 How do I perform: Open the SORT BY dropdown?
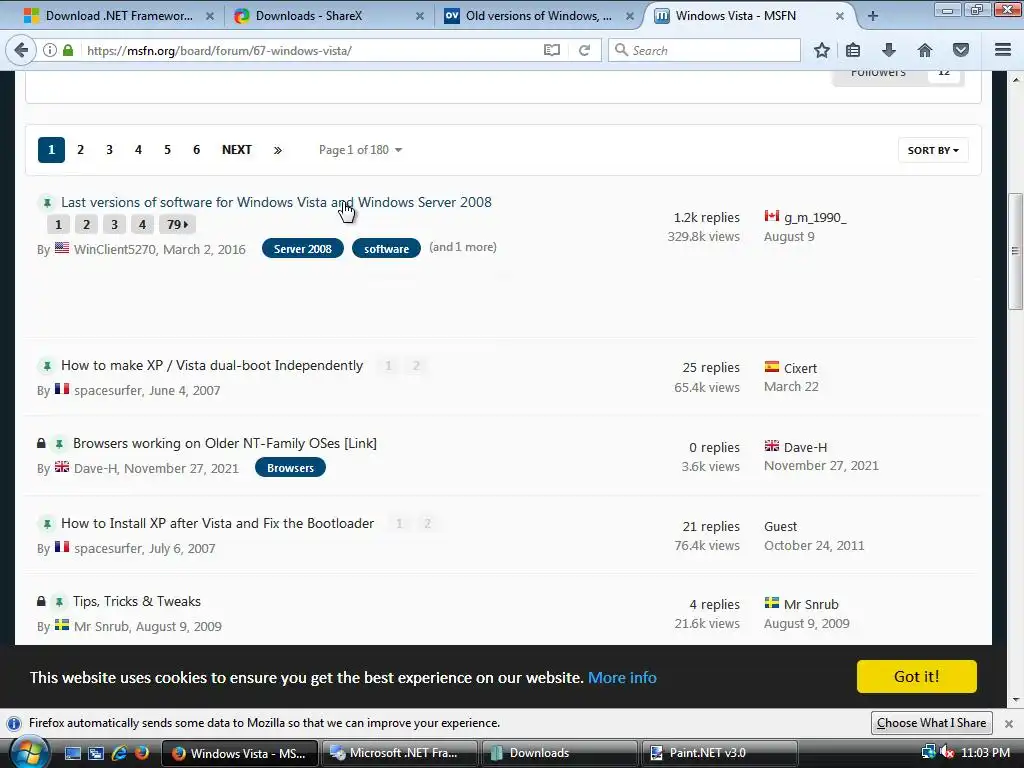click(933, 150)
